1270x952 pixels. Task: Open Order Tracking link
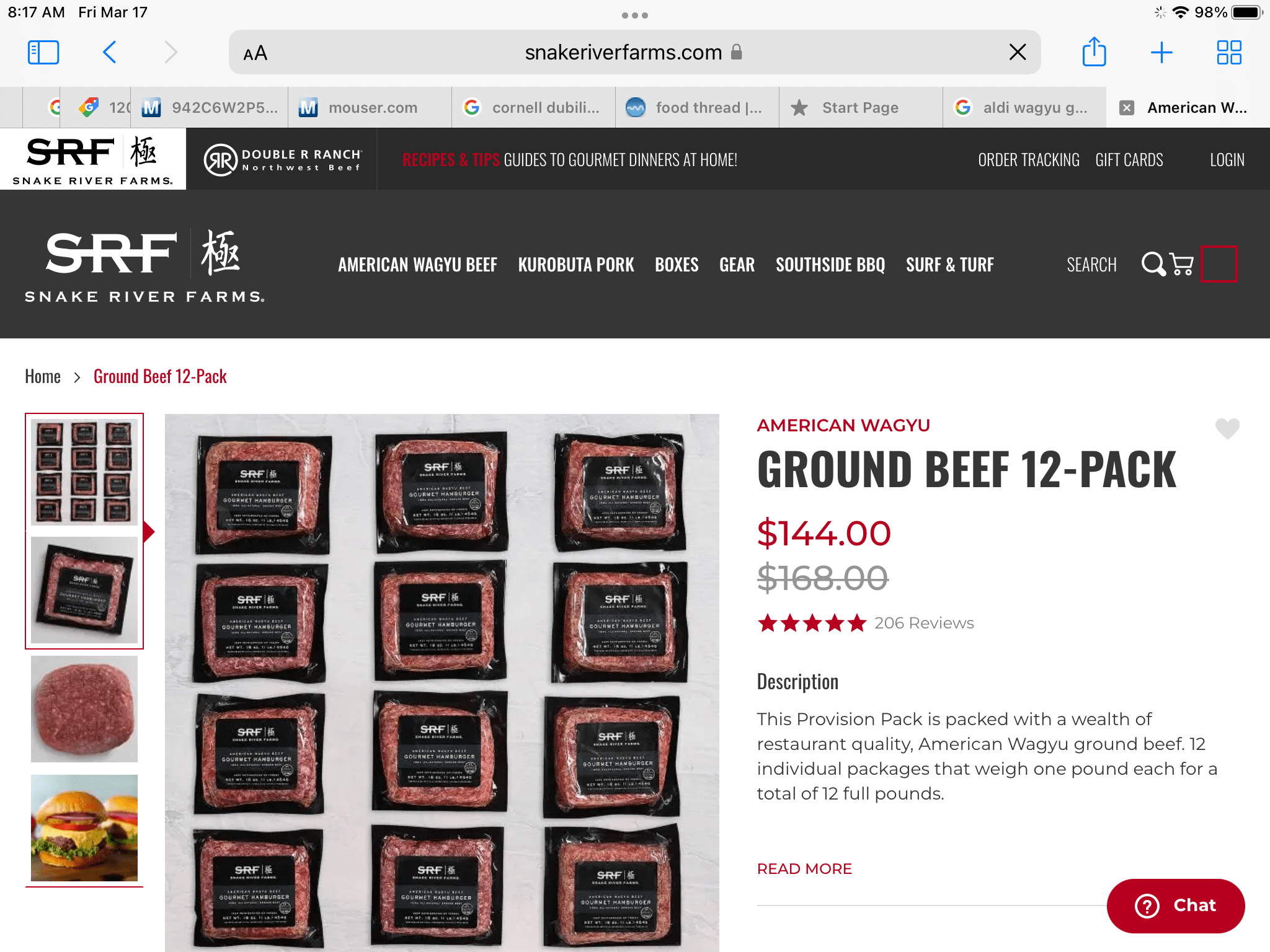(x=1028, y=160)
